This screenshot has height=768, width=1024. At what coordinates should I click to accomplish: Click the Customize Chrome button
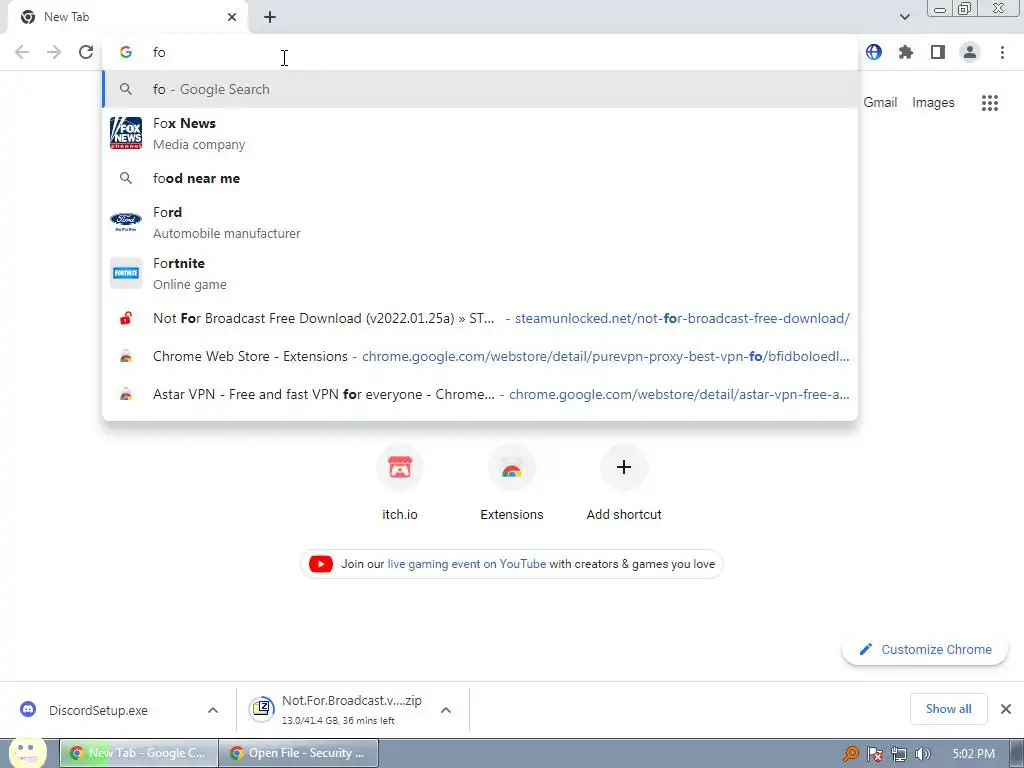[x=925, y=650]
